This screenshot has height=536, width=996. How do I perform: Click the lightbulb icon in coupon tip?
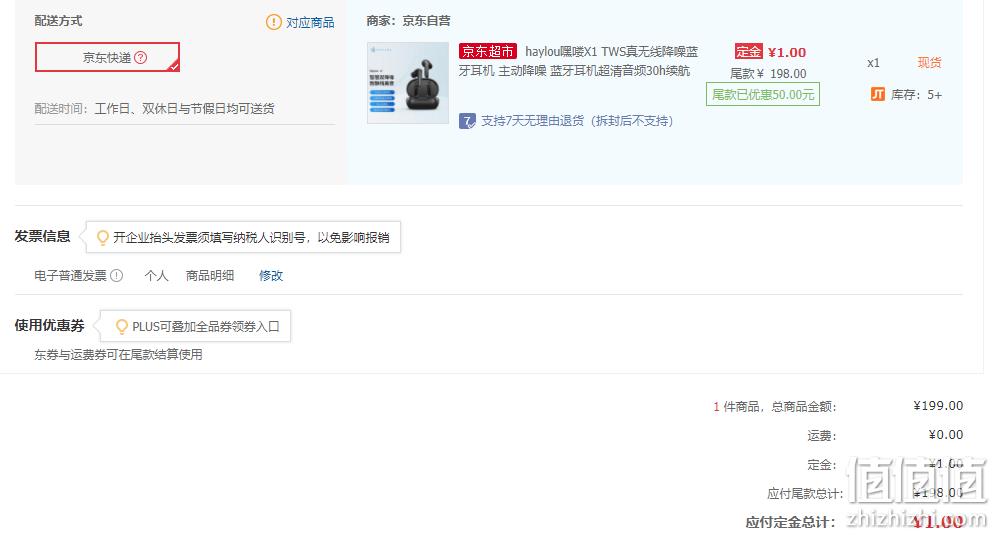pyautogui.click(x=121, y=326)
